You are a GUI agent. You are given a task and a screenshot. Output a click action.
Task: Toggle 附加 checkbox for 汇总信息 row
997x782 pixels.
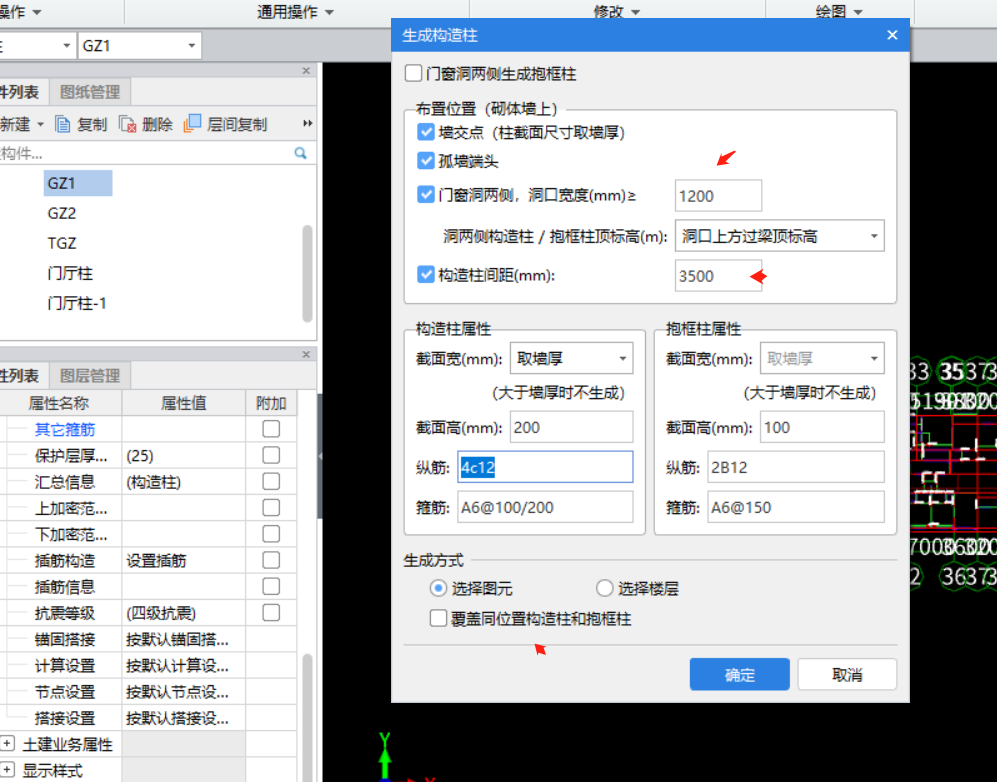(x=272, y=481)
